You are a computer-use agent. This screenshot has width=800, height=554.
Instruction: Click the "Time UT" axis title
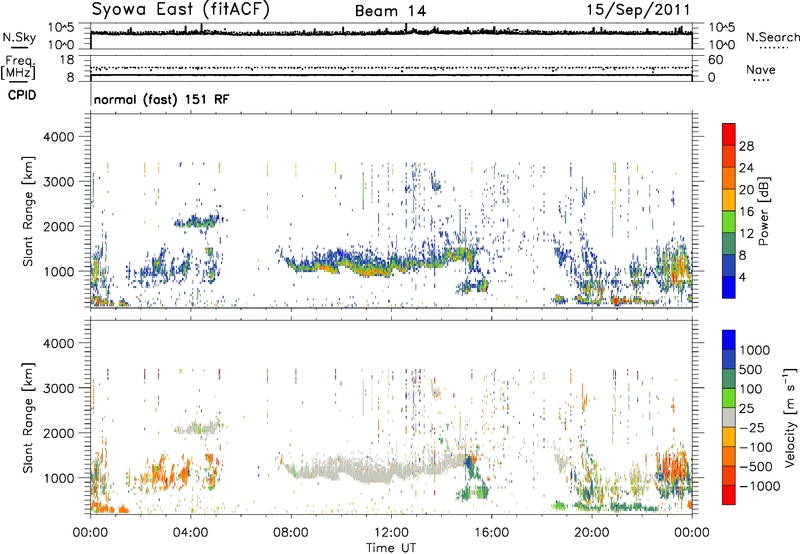(391, 548)
